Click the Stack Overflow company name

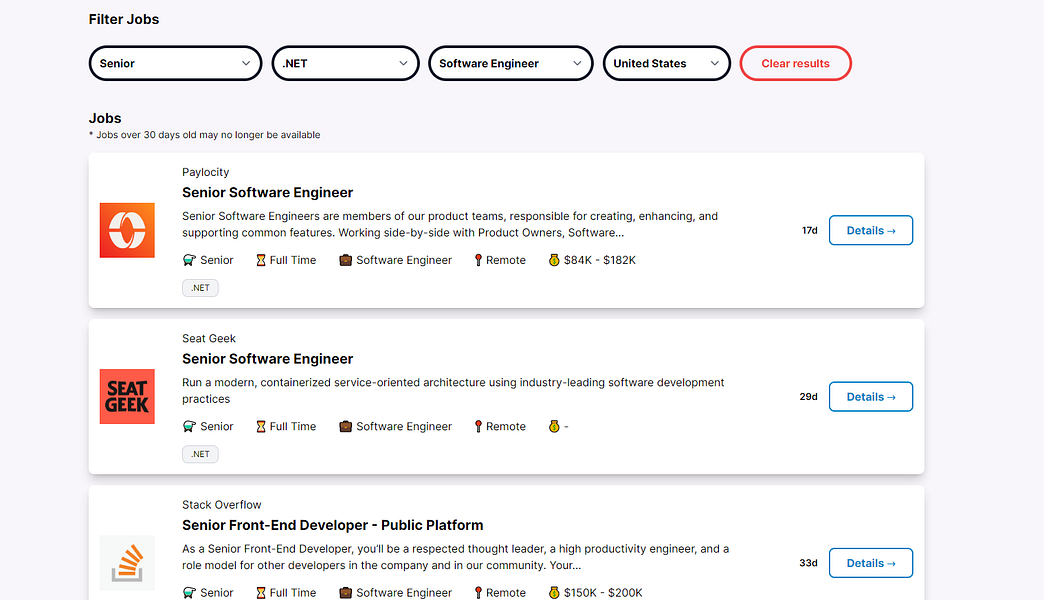pyautogui.click(x=222, y=505)
